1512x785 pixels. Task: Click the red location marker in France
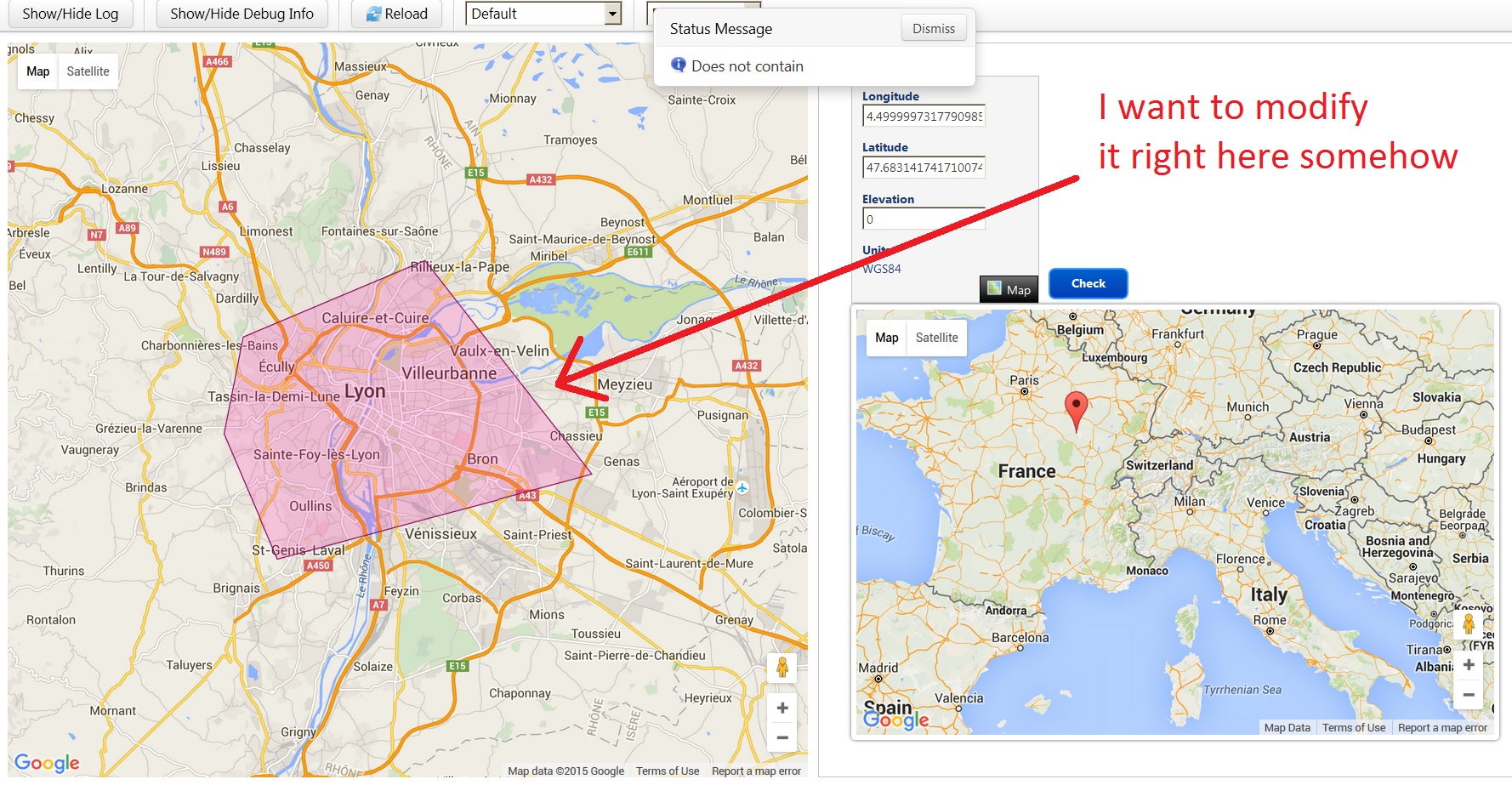coord(1076,410)
